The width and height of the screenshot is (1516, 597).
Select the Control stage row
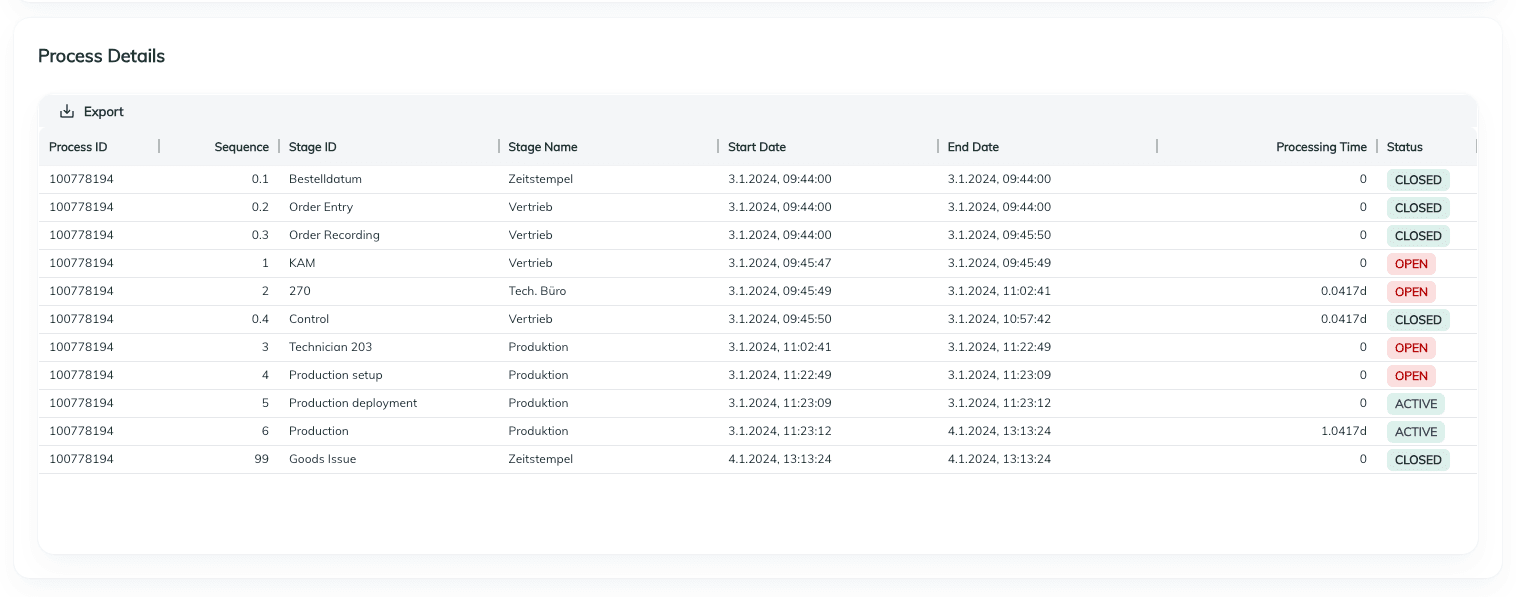pyautogui.click(x=309, y=319)
